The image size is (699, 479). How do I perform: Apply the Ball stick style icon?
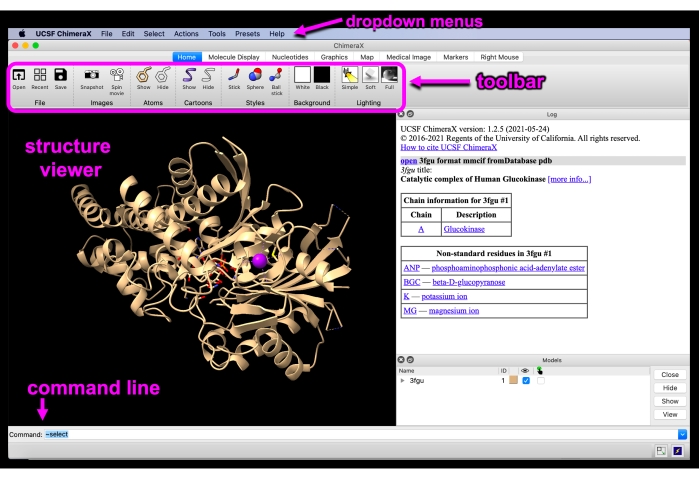coord(276,75)
